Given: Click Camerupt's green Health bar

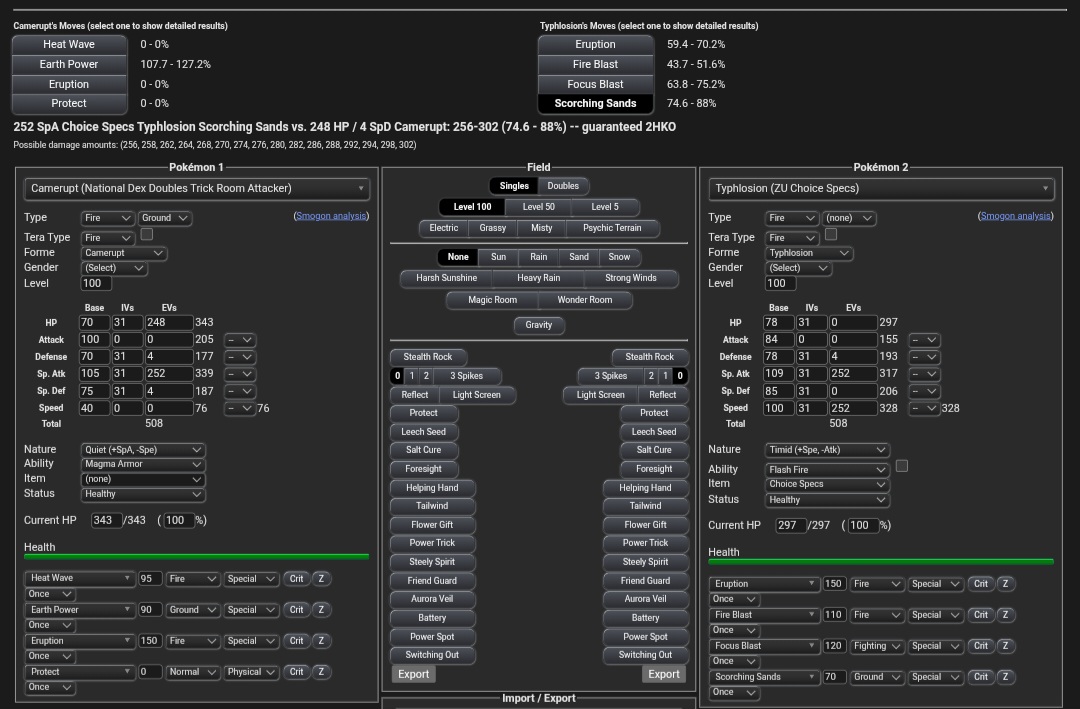Looking at the screenshot, I should [x=196, y=557].
